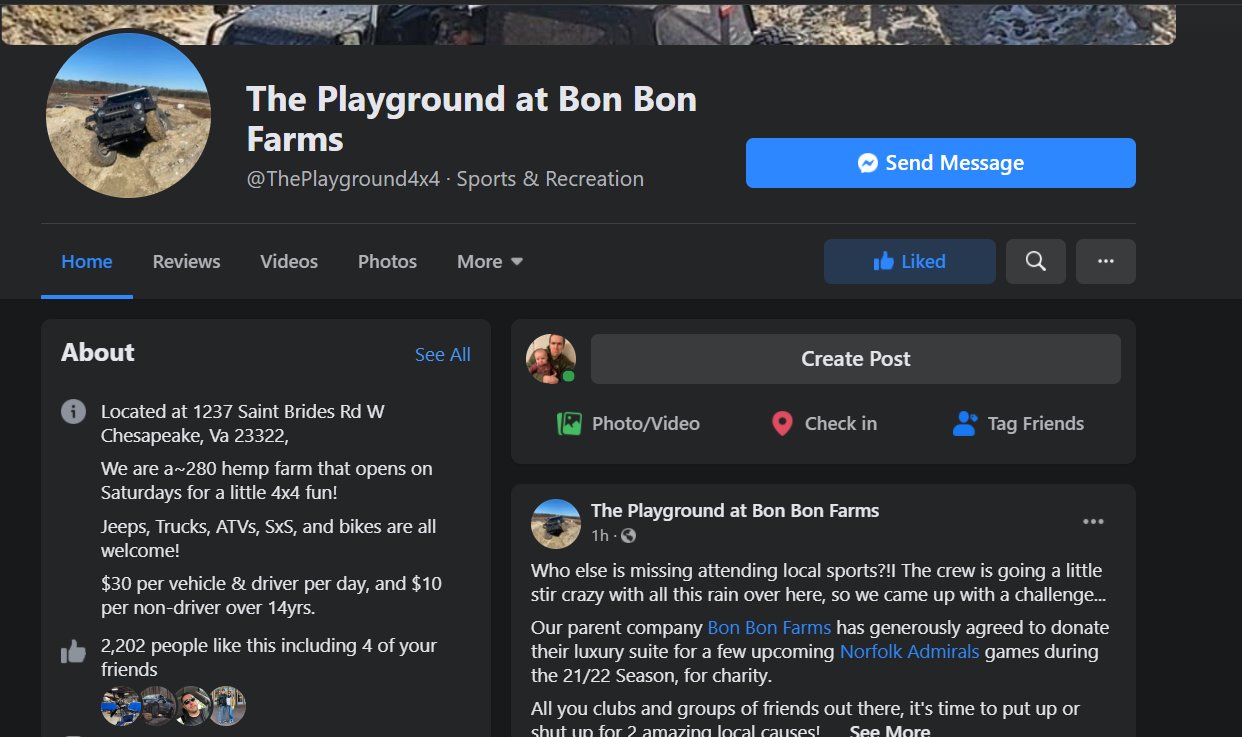Switch to the Reviews tab
Viewport: 1242px width, 737px height.
(x=186, y=262)
